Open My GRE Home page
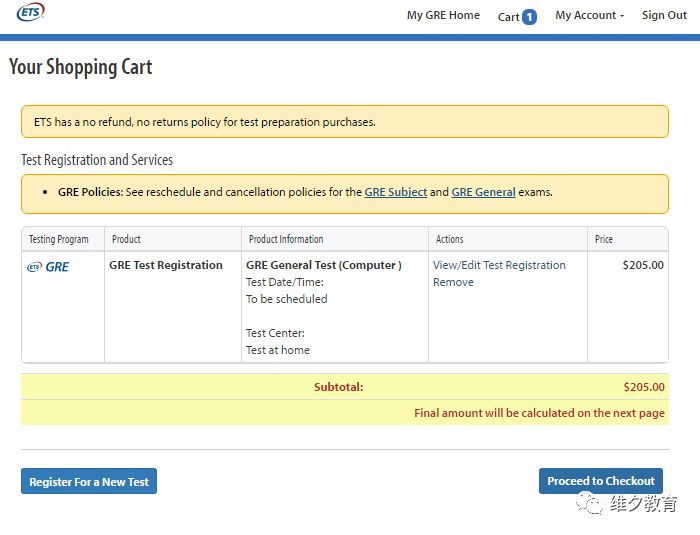Screen dimensions: 700x535 (443, 16)
